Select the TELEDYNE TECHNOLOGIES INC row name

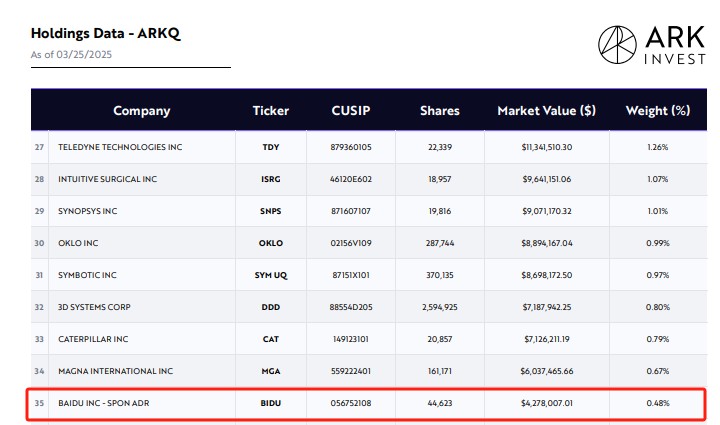120,147
